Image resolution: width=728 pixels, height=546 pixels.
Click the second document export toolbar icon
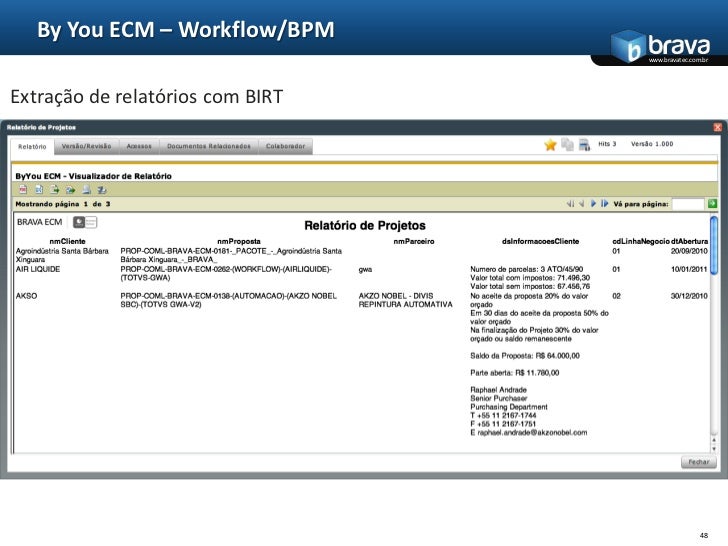tap(39, 189)
